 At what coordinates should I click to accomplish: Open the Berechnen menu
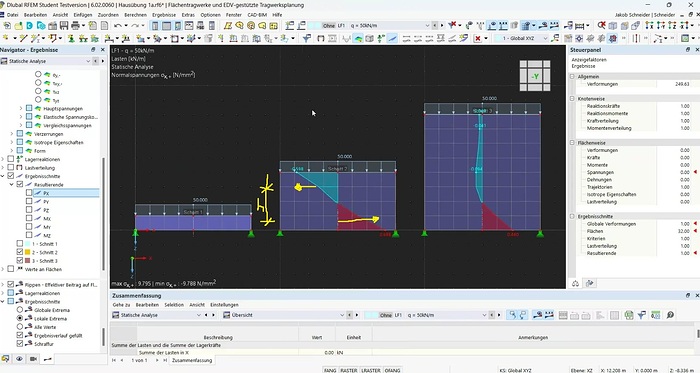[135, 15]
